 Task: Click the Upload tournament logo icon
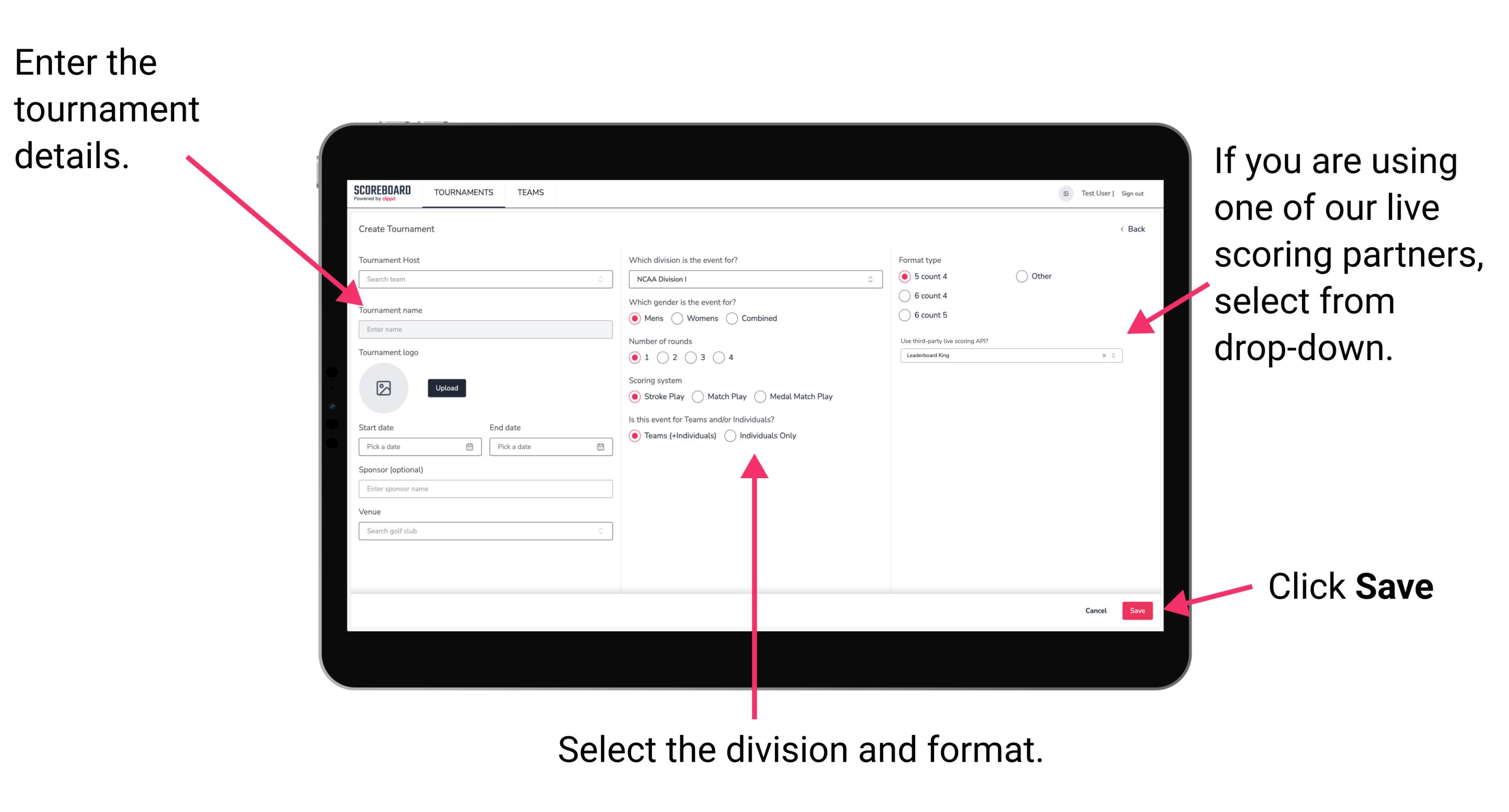[x=448, y=388]
